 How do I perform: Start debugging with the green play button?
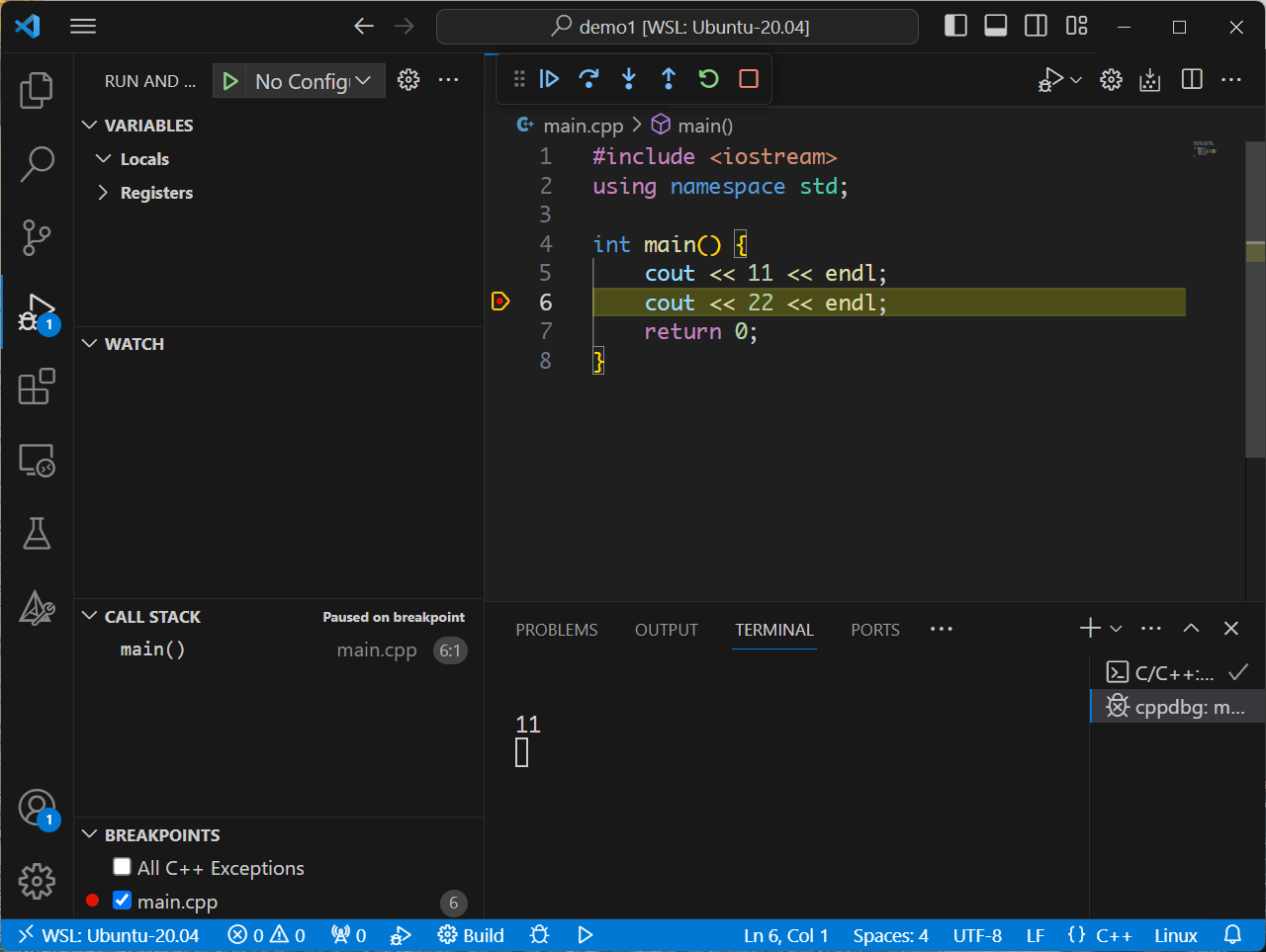click(x=230, y=81)
